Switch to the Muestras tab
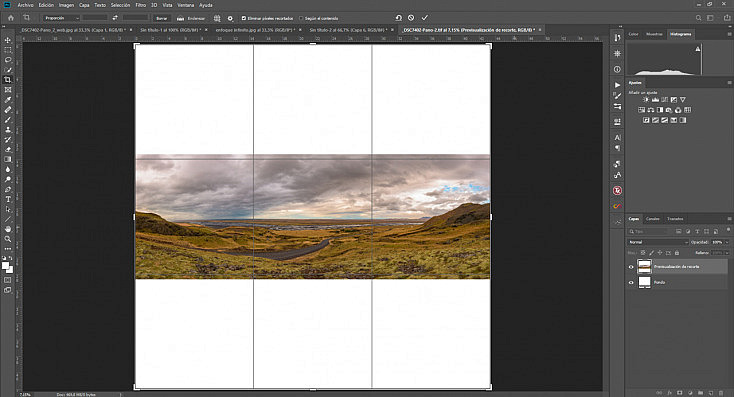The height and width of the screenshot is (397, 734). pos(654,34)
